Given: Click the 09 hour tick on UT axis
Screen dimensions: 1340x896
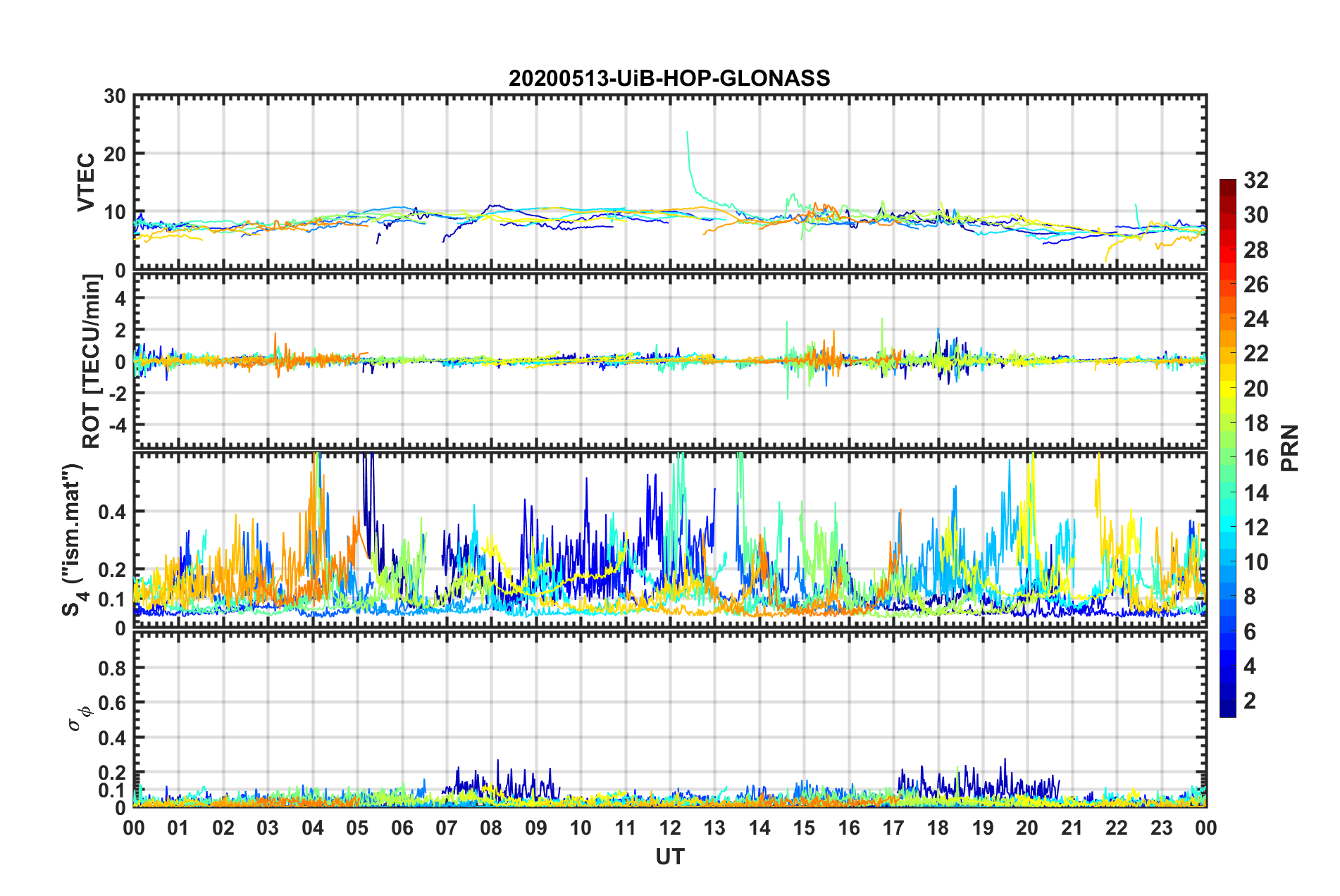Looking at the screenshot, I should [x=536, y=828].
